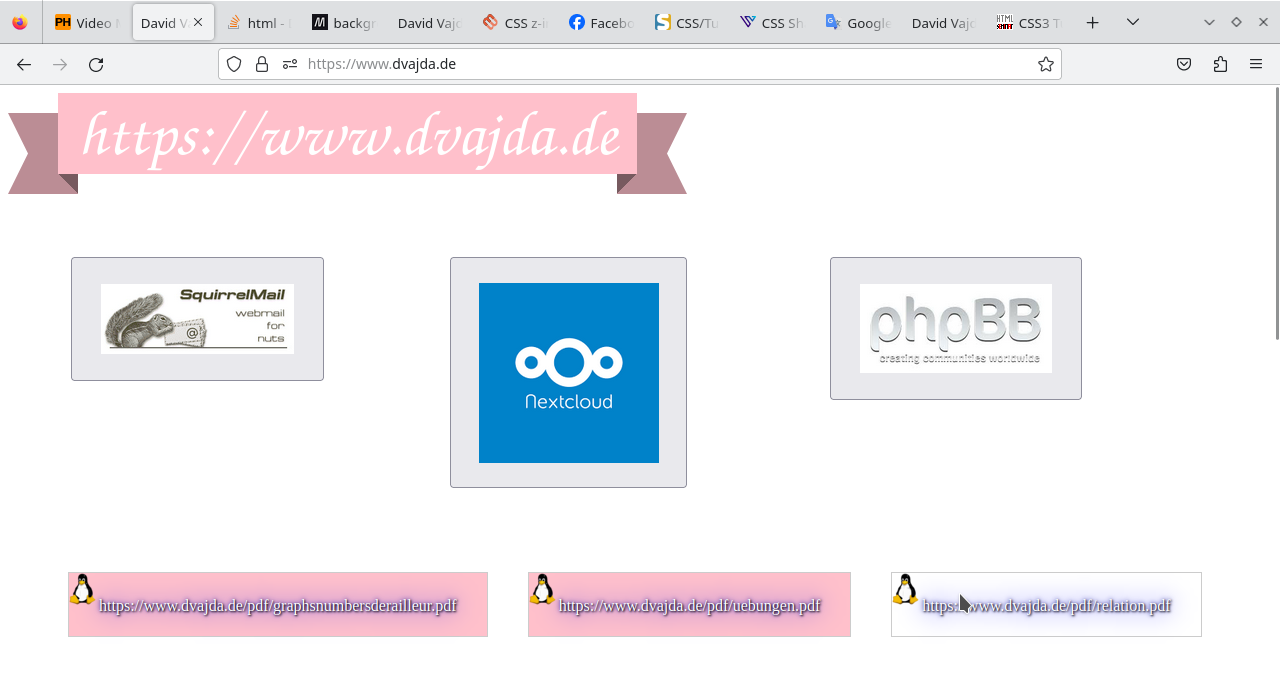Open the uebungen.pdf link
The image size is (1280, 676).
689,605
